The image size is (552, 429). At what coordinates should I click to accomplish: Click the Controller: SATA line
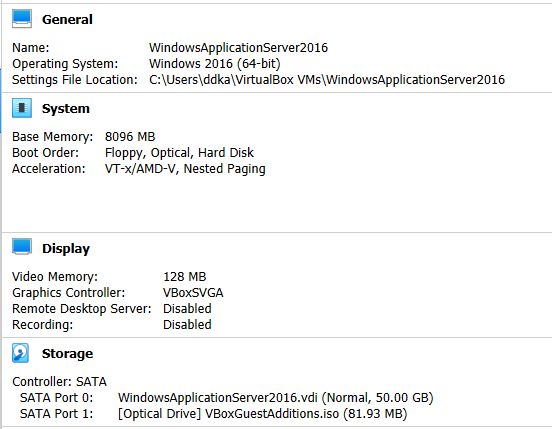tap(59, 381)
